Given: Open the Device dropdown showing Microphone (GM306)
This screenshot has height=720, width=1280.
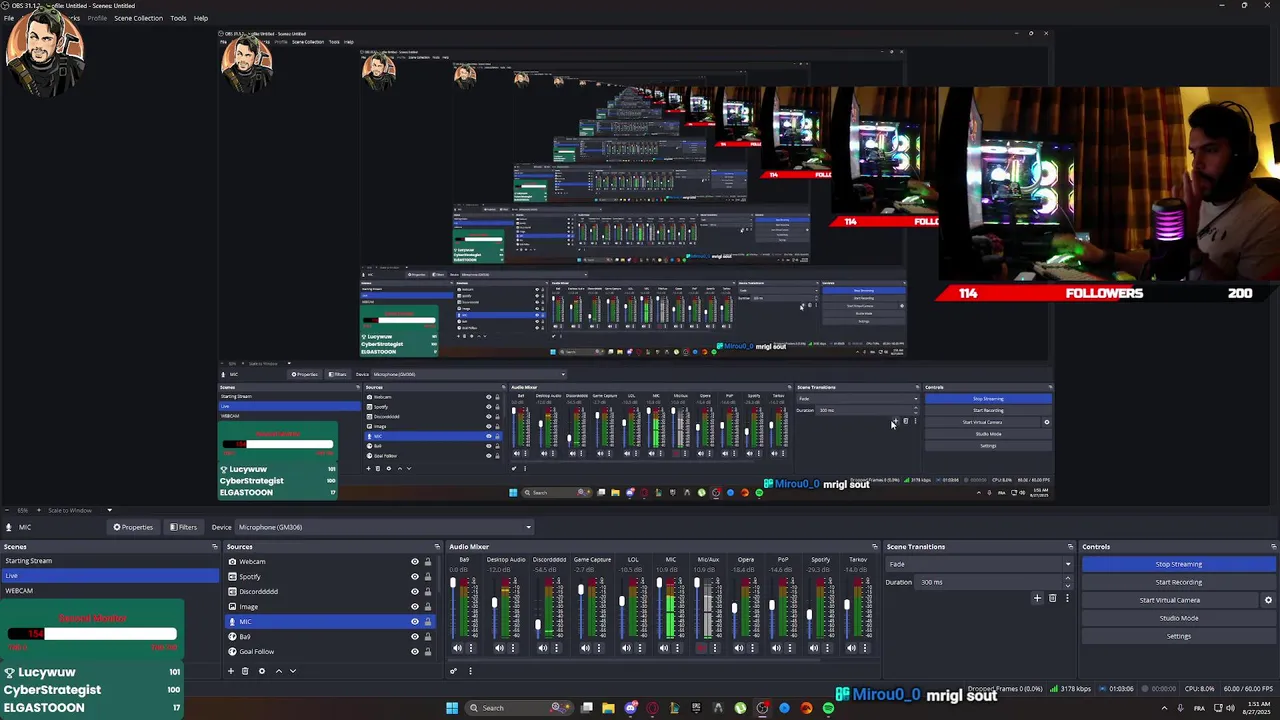Looking at the screenshot, I should tap(385, 527).
